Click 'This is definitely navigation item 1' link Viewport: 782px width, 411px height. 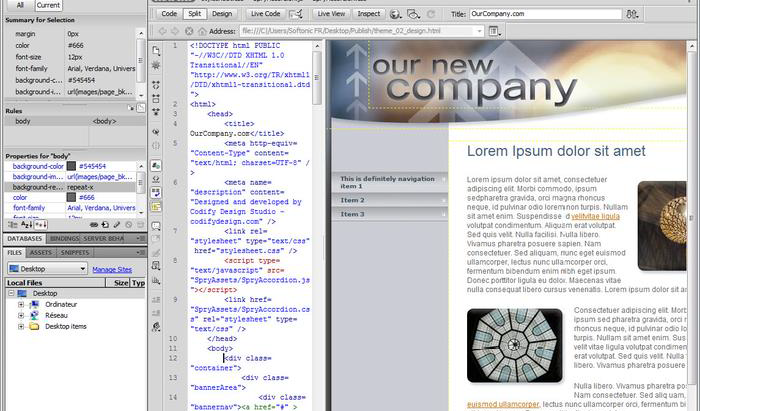pos(389,182)
